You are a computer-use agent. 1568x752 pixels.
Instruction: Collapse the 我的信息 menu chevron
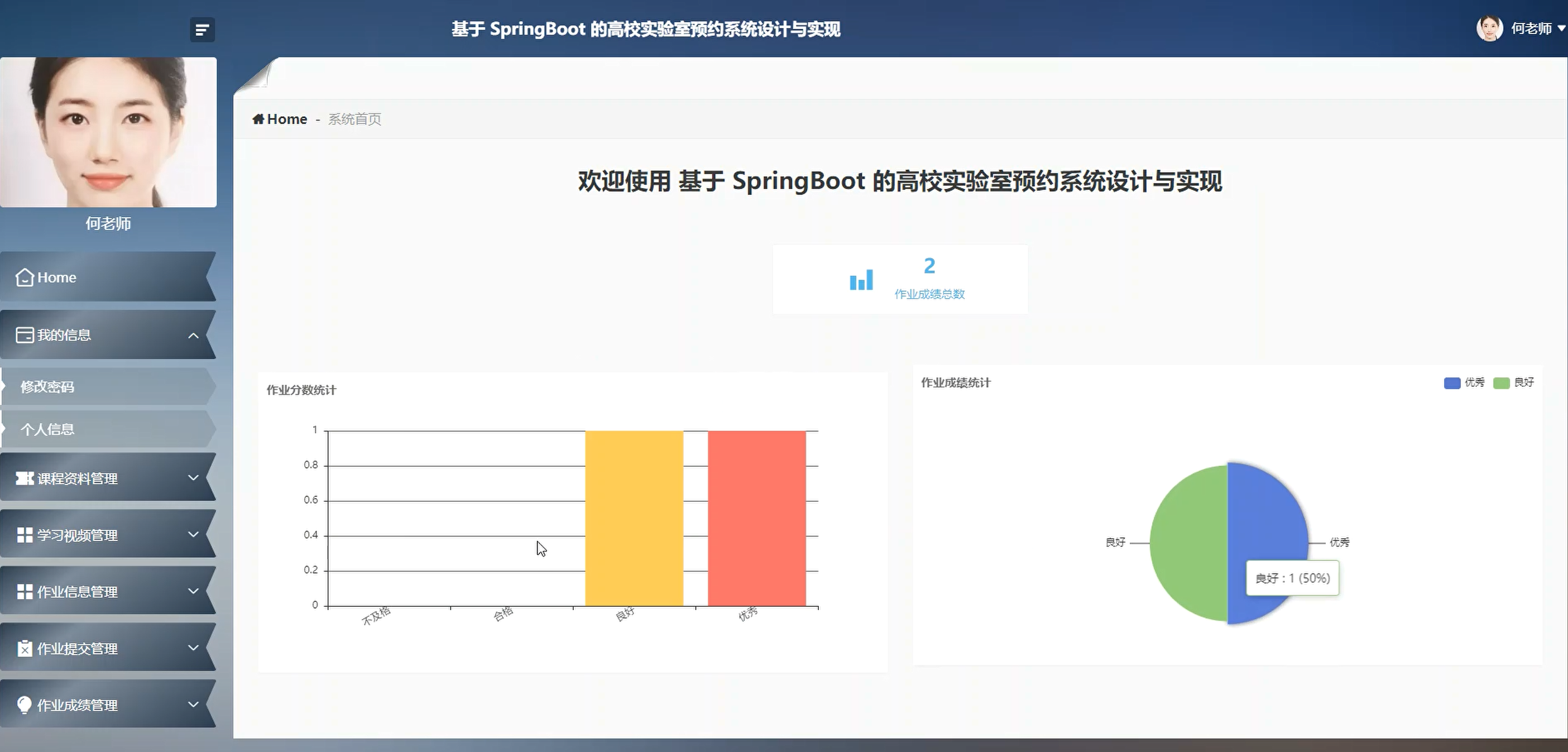pyautogui.click(x=194, y=336)
